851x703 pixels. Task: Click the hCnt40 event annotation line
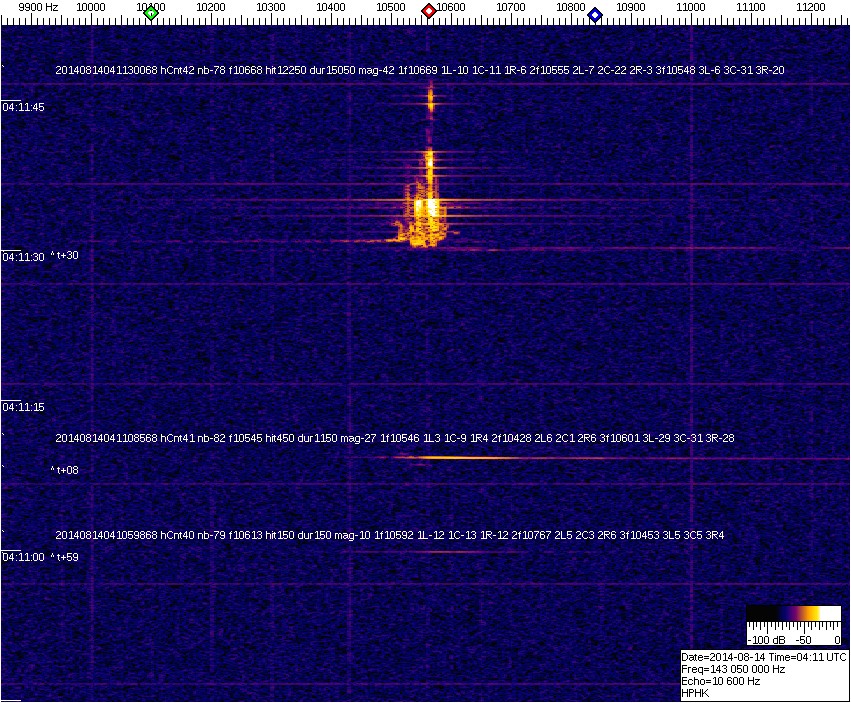(389, 536)
